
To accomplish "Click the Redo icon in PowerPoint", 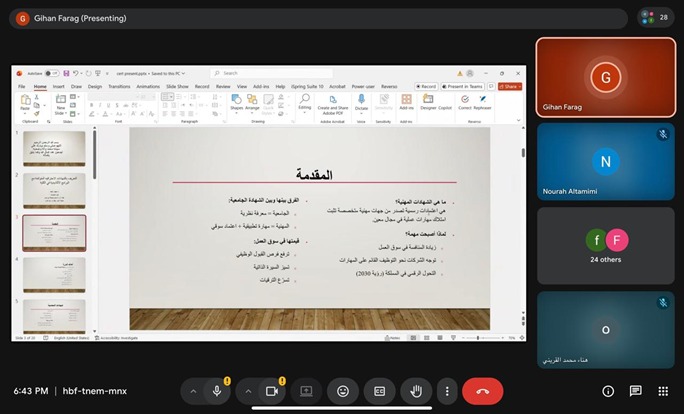I will (89, 73).
